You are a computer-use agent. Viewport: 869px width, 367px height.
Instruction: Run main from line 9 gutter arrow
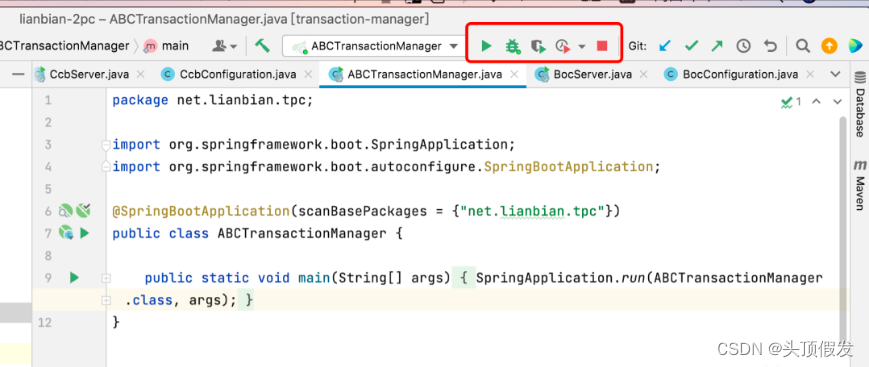(74, 277)
